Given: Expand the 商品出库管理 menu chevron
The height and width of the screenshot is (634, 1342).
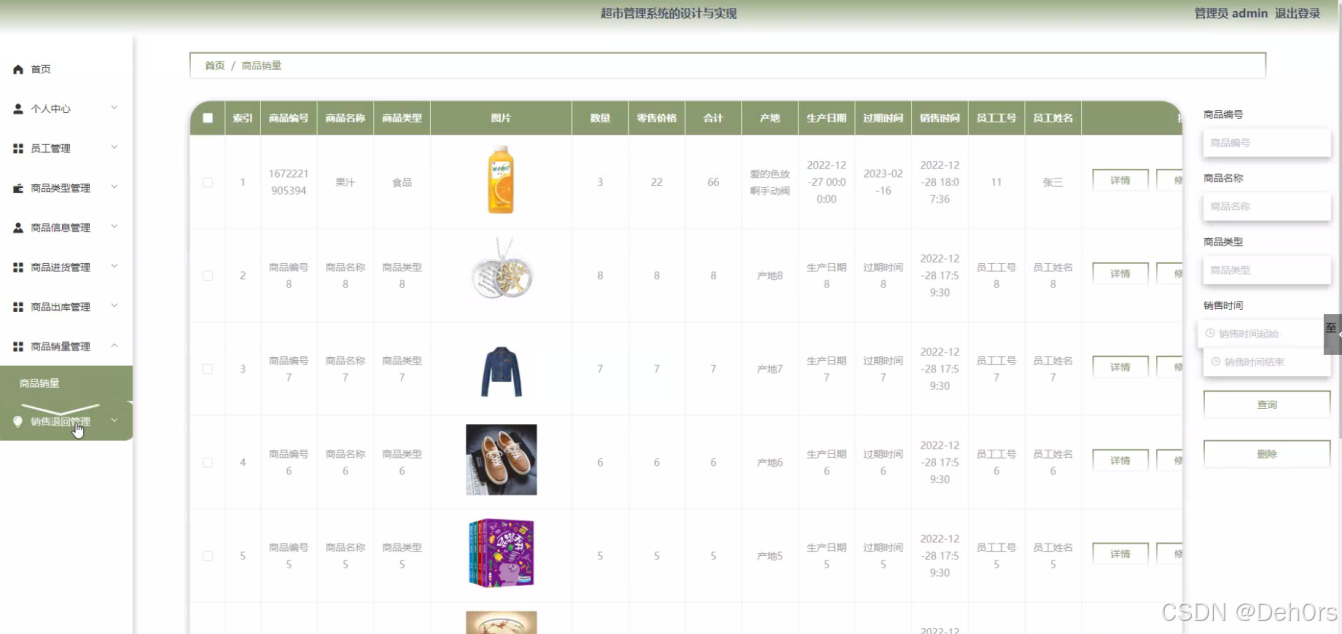Looking at the screenshot, I should click(114, 305).
